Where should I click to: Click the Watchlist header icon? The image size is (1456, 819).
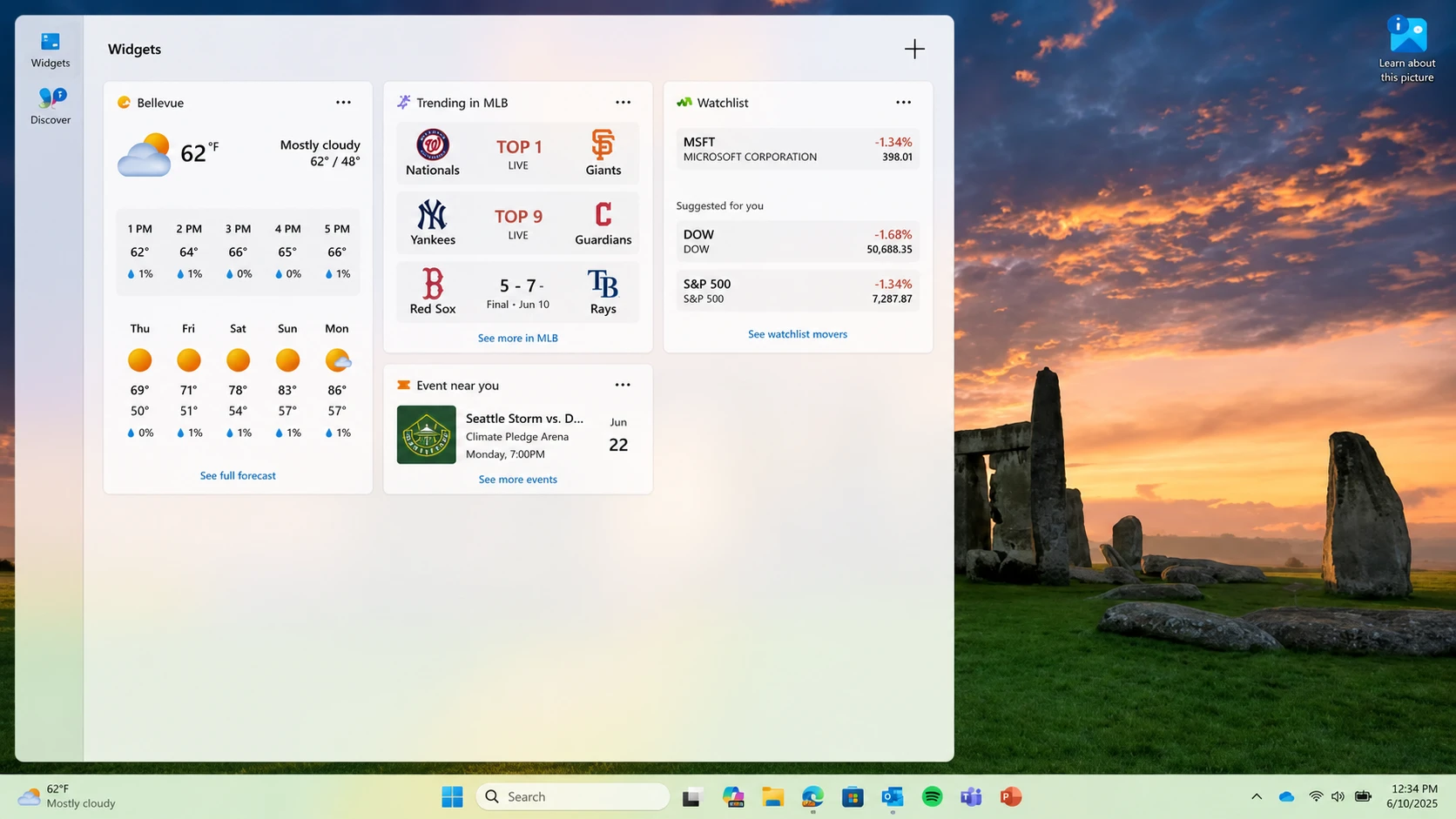(684, 102)
